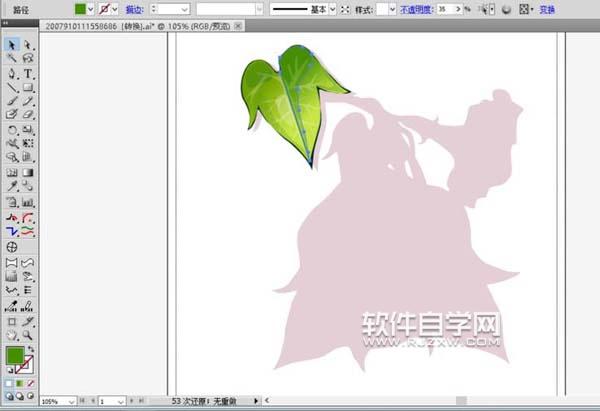Swap fill and stroke colors
The height and width of the screenshot is (411, 600).
pos(31,348)
